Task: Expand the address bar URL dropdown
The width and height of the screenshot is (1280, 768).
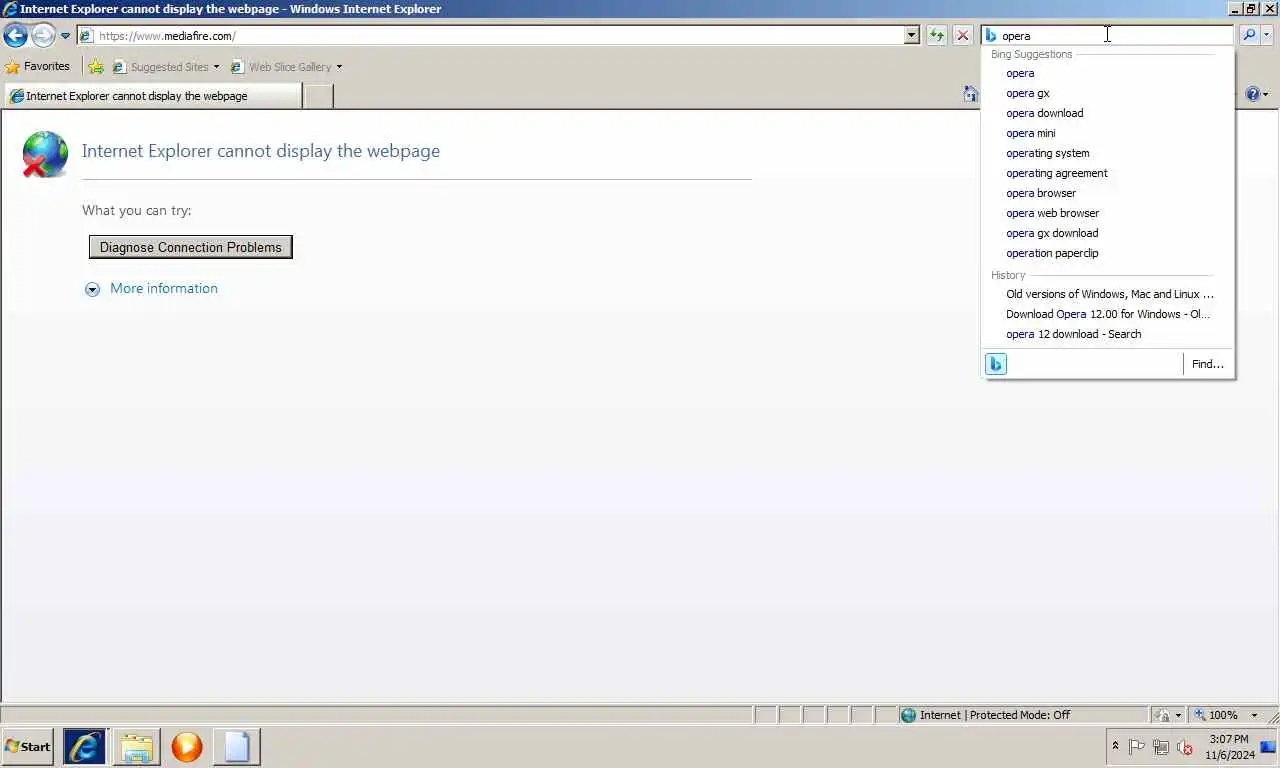Action: (x=911, y=36)
